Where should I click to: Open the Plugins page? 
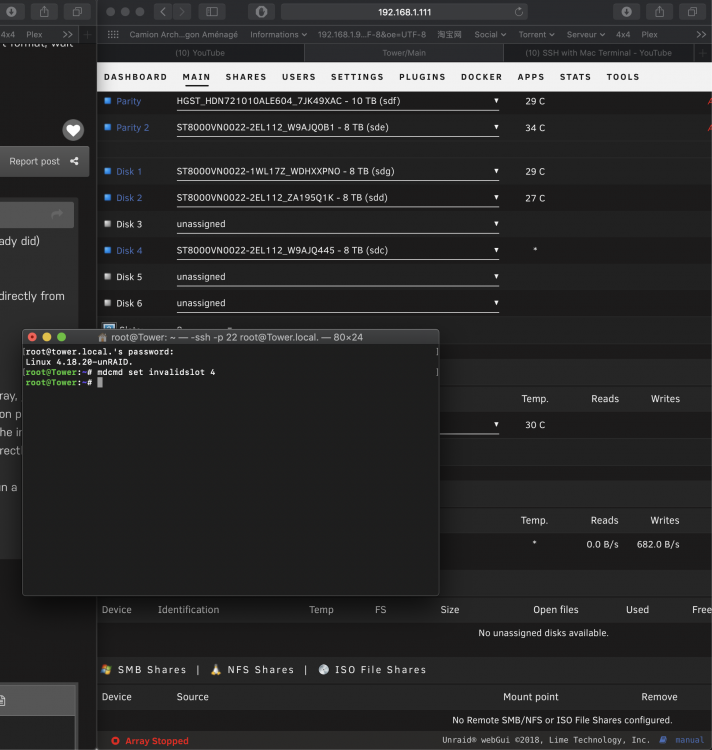coord(422,77)
